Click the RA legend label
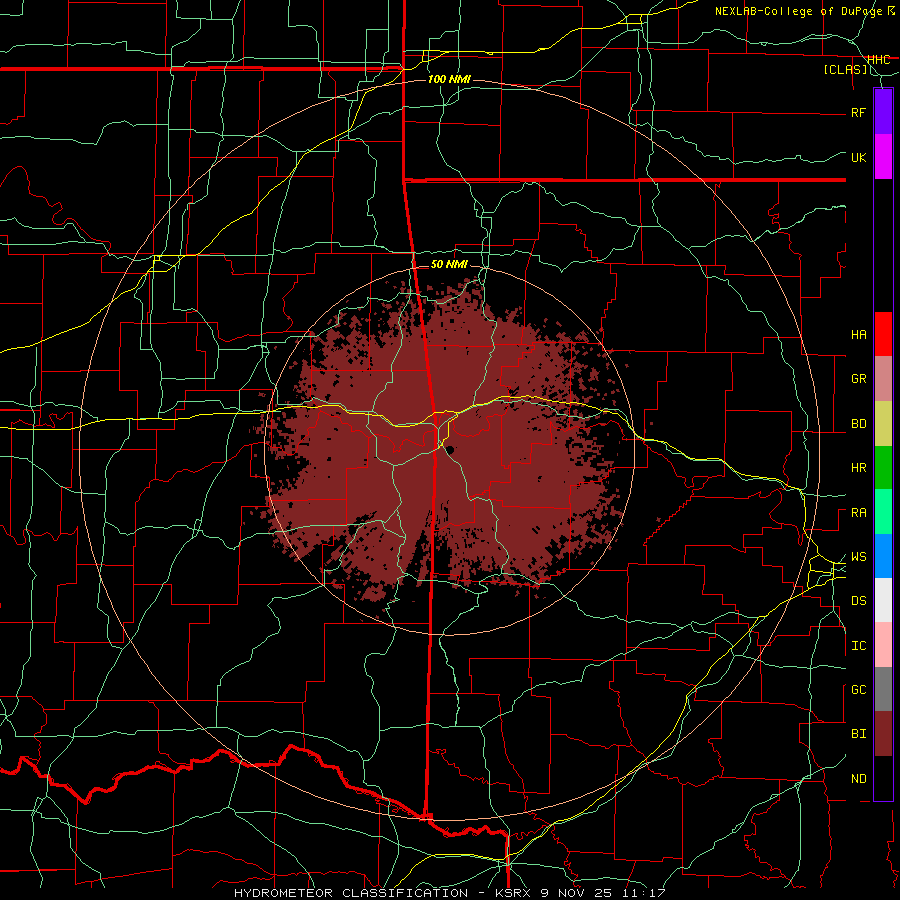This screenshot has height=900, width=900. pyautogui.click(x=859, y=513)
